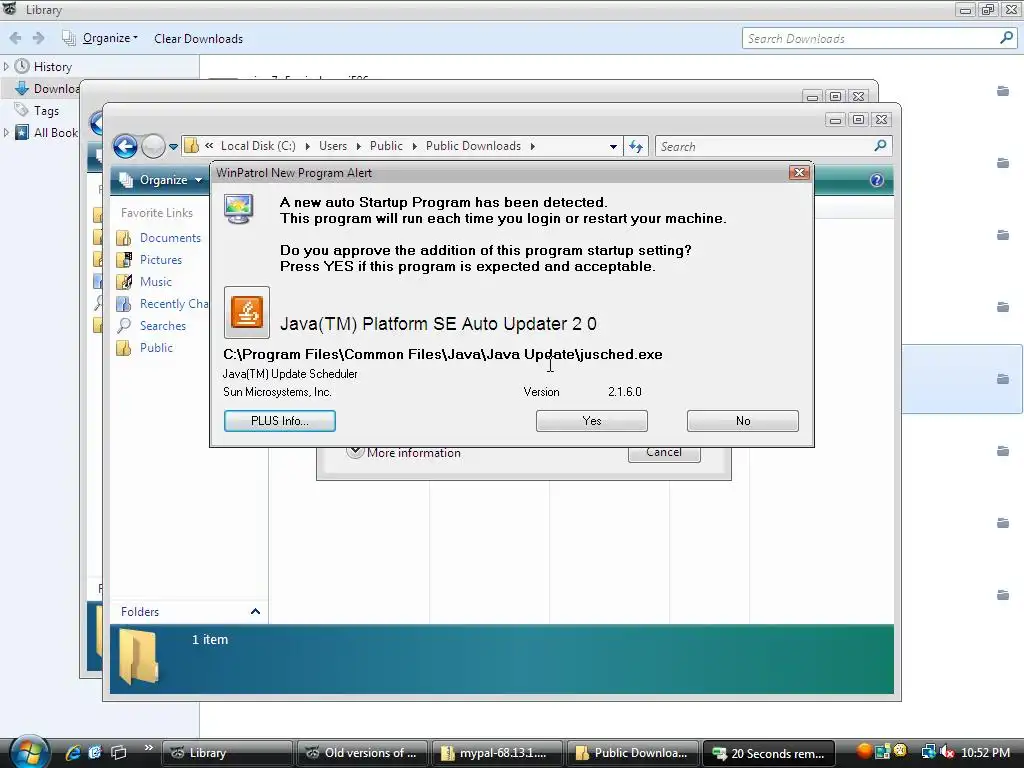Screen dimensions: 1024x768
Task: Click the Music folder icon in Favorite Links
Action: click(x=124, y=281)
